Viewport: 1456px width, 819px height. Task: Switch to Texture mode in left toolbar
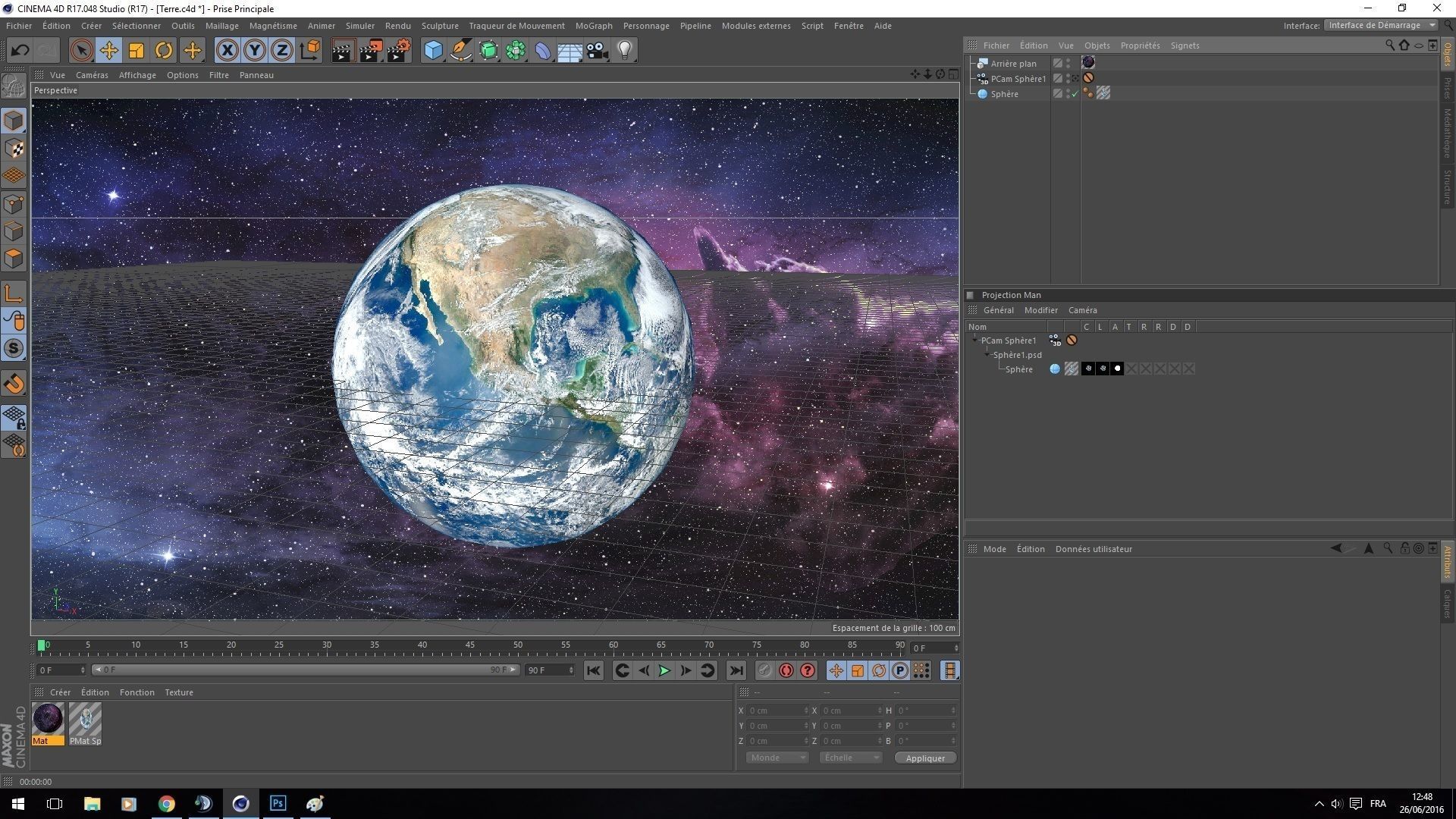[x=14, y=149]
